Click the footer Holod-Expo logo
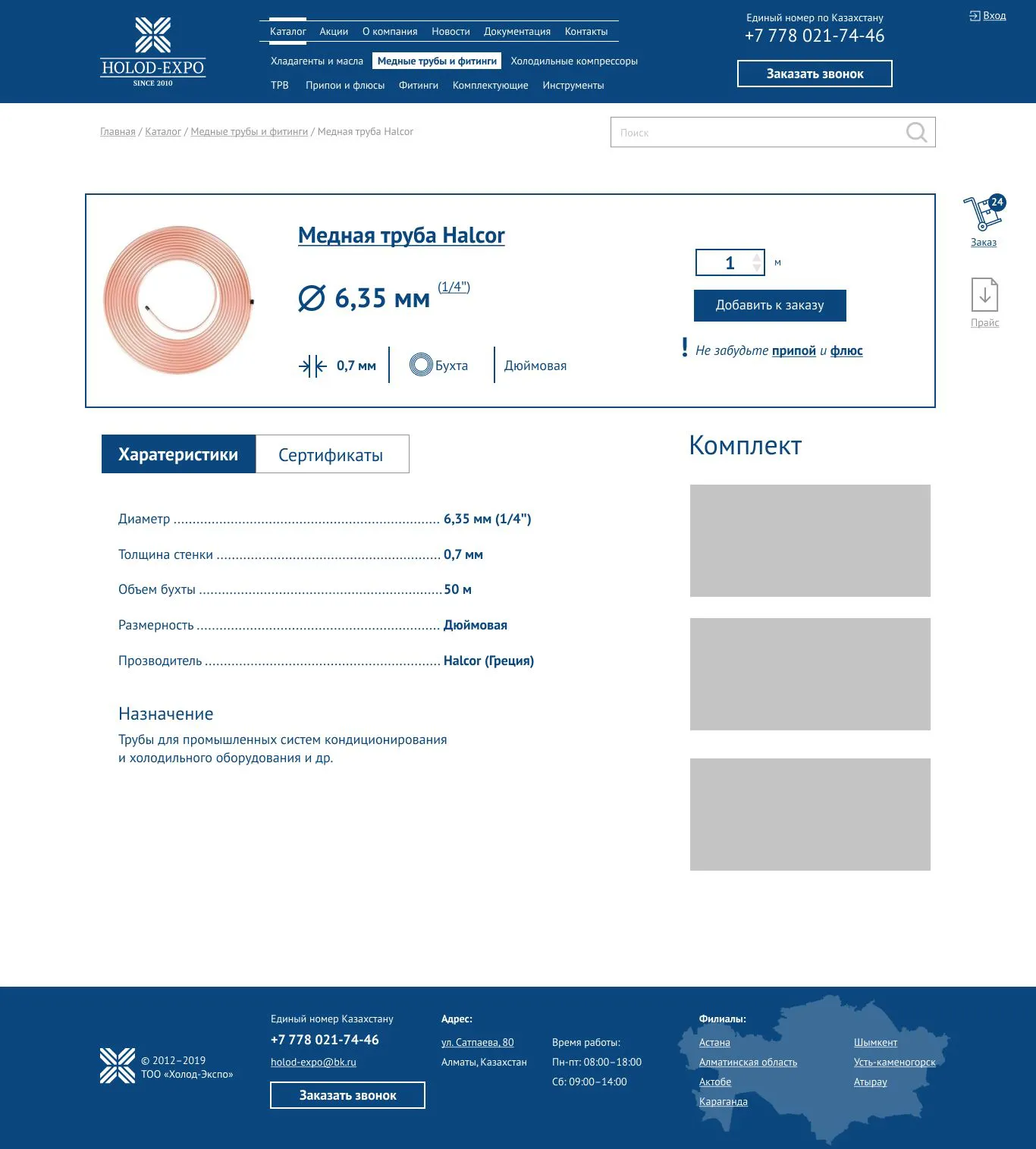Viewport: 1036px width, 1149px height. (x=118, y=1066)
